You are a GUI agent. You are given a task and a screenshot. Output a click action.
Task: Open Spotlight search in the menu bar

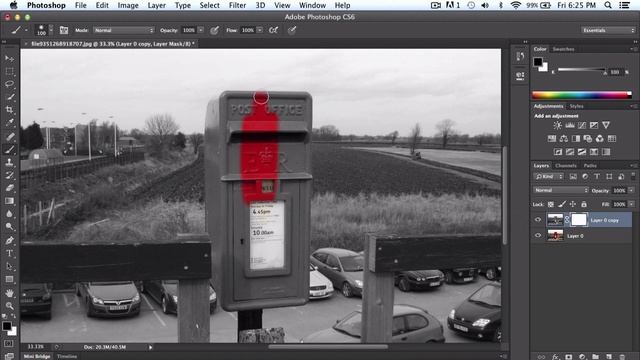(x=608, y=5)
